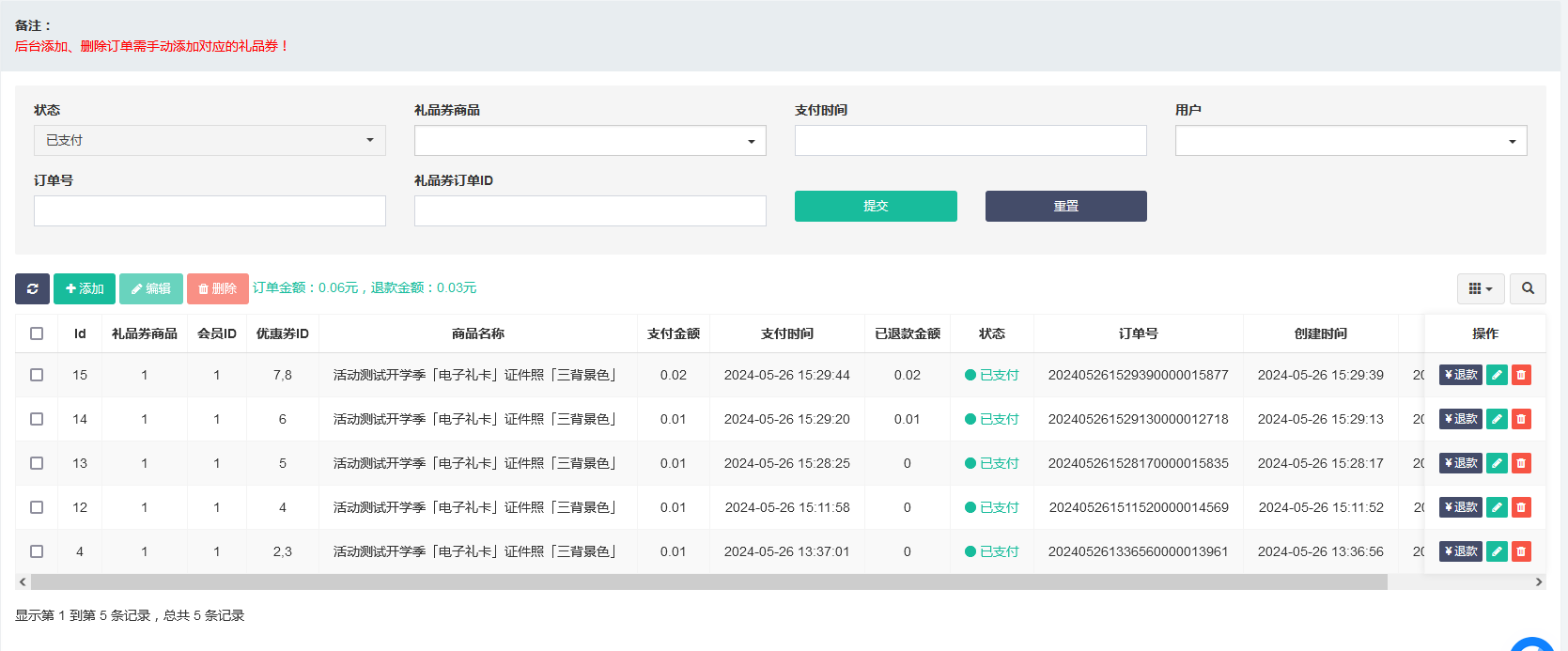
Task: Click green edit pencil for order 12
Action: coord(1497,507)
